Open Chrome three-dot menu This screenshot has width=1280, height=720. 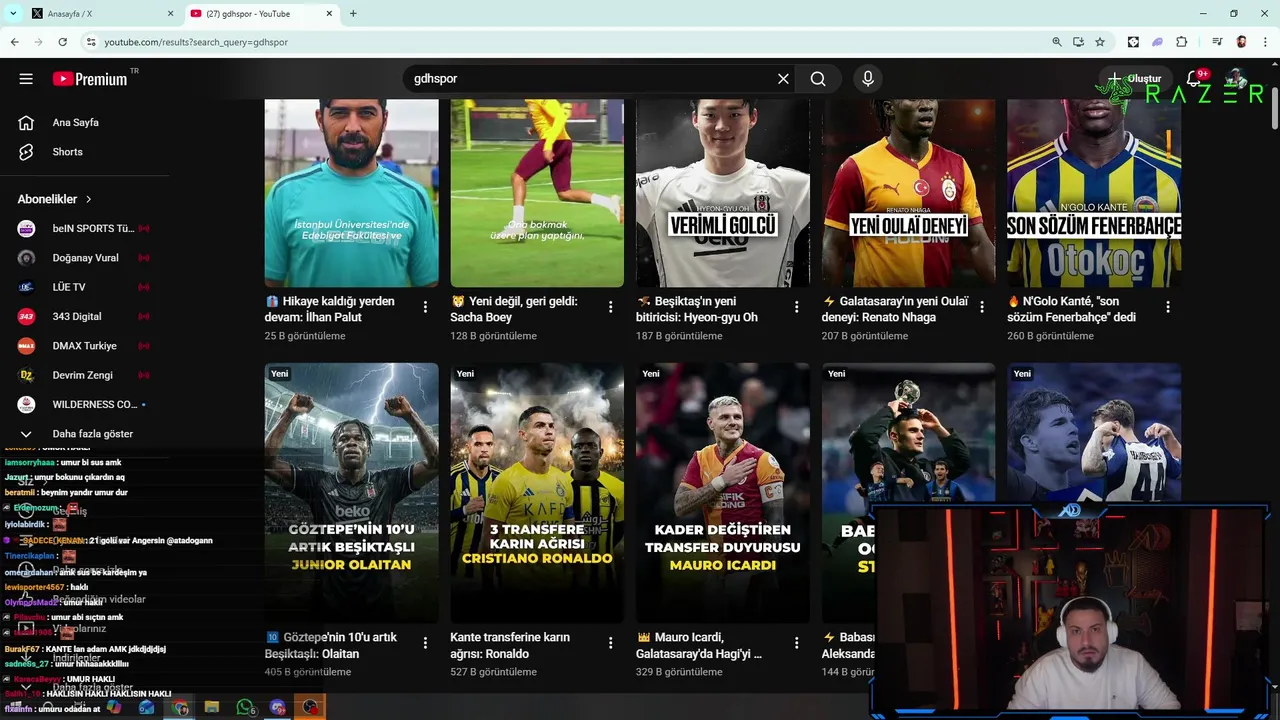1264,42
